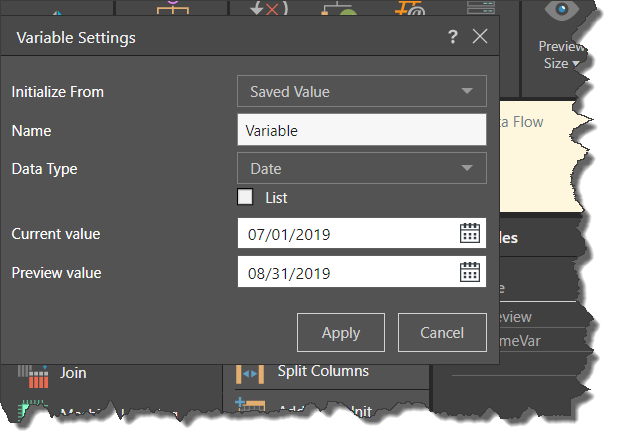
Task: Click the Cancel button
Action: (x=442, y=332)
